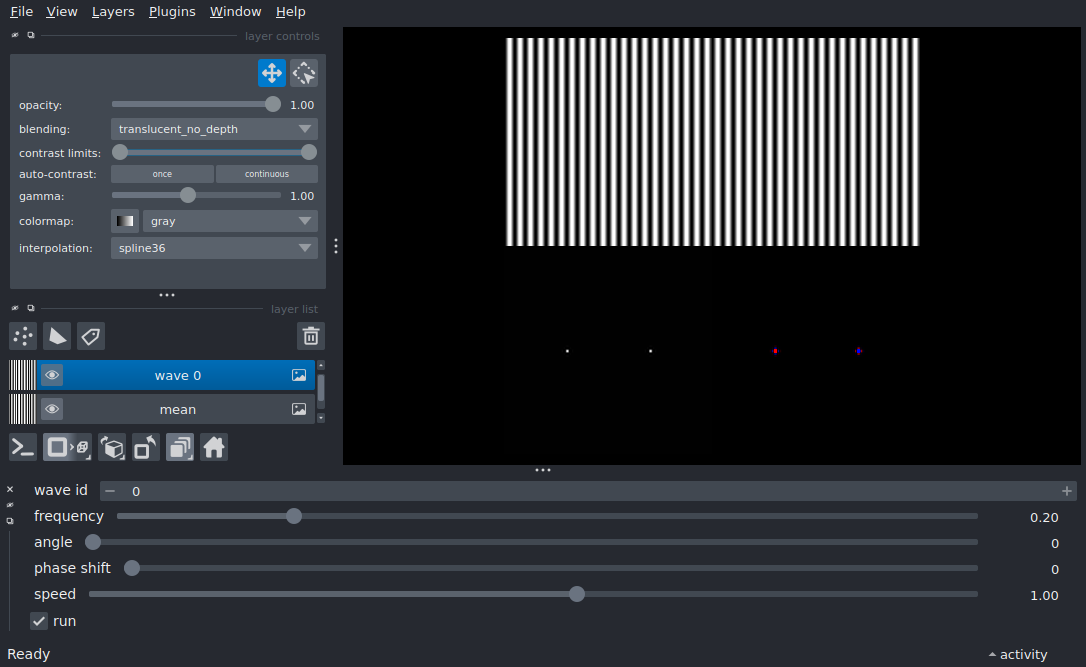Hide the mean layer
Viewport: 1086px width, 667px height.
tap(52, 409)
